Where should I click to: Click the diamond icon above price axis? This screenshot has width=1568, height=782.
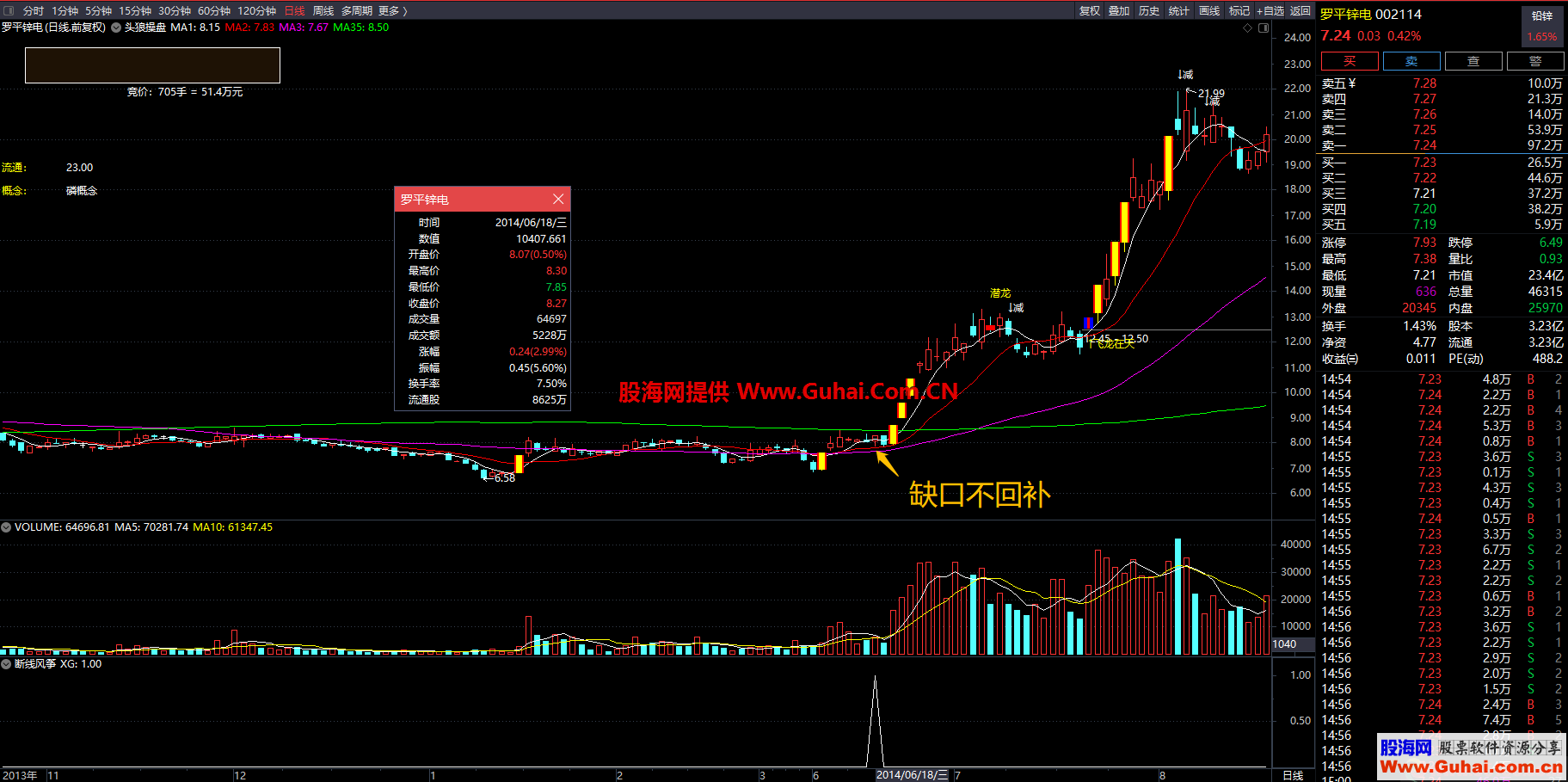[1247, 28]
